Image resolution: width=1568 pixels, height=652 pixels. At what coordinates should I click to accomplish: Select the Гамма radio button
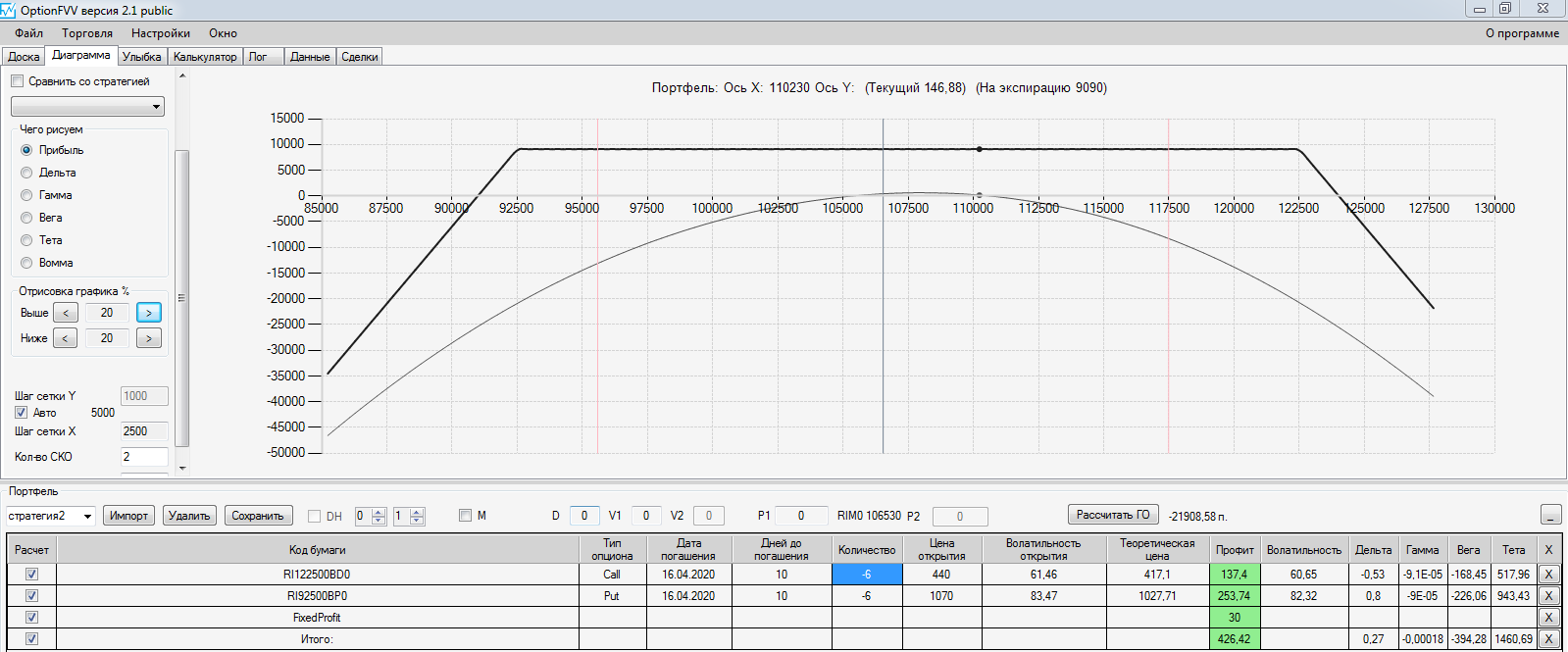pyautogui.click(x=26, y=195)
